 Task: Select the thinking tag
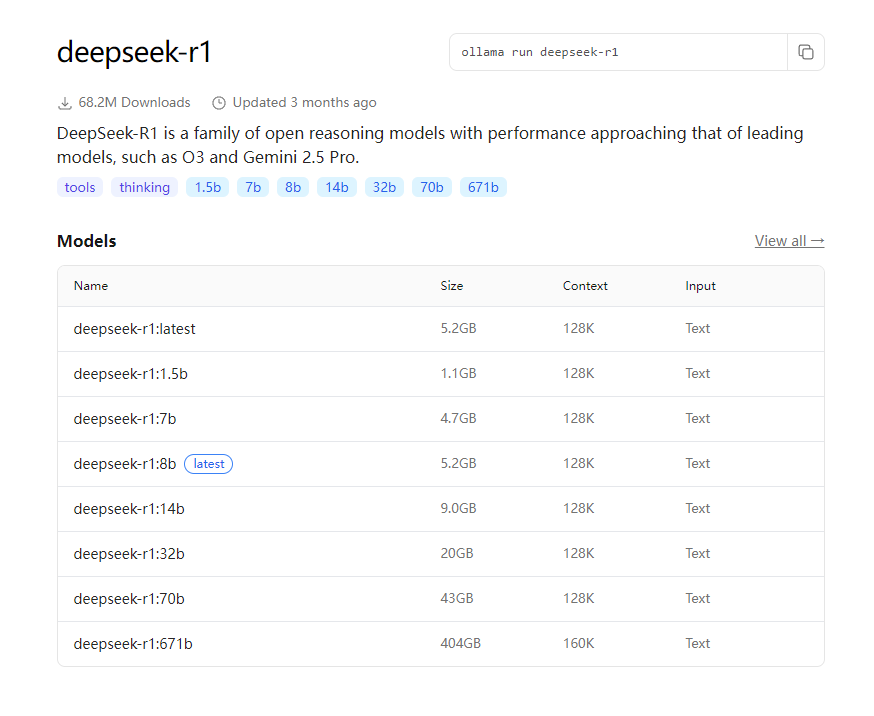click(144, 187)
